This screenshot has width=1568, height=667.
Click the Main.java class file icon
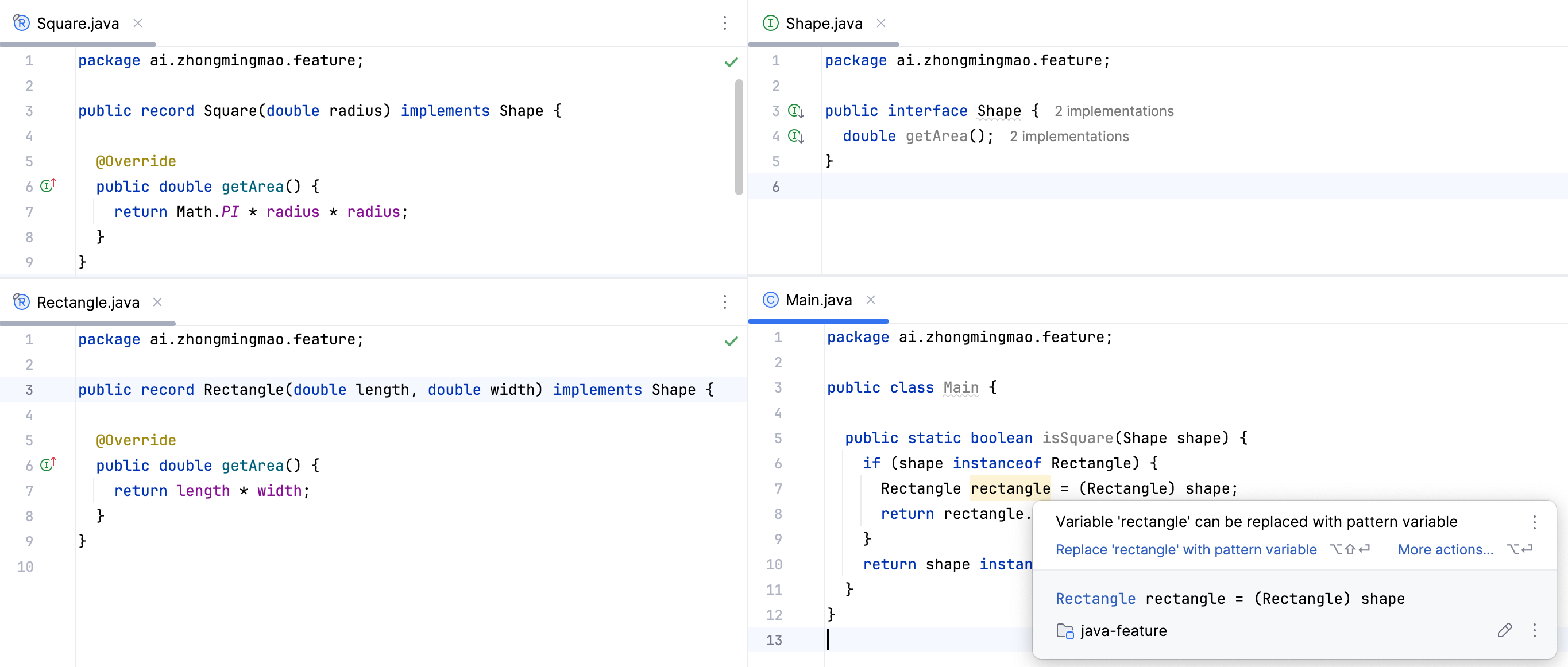tap(770, 300)
